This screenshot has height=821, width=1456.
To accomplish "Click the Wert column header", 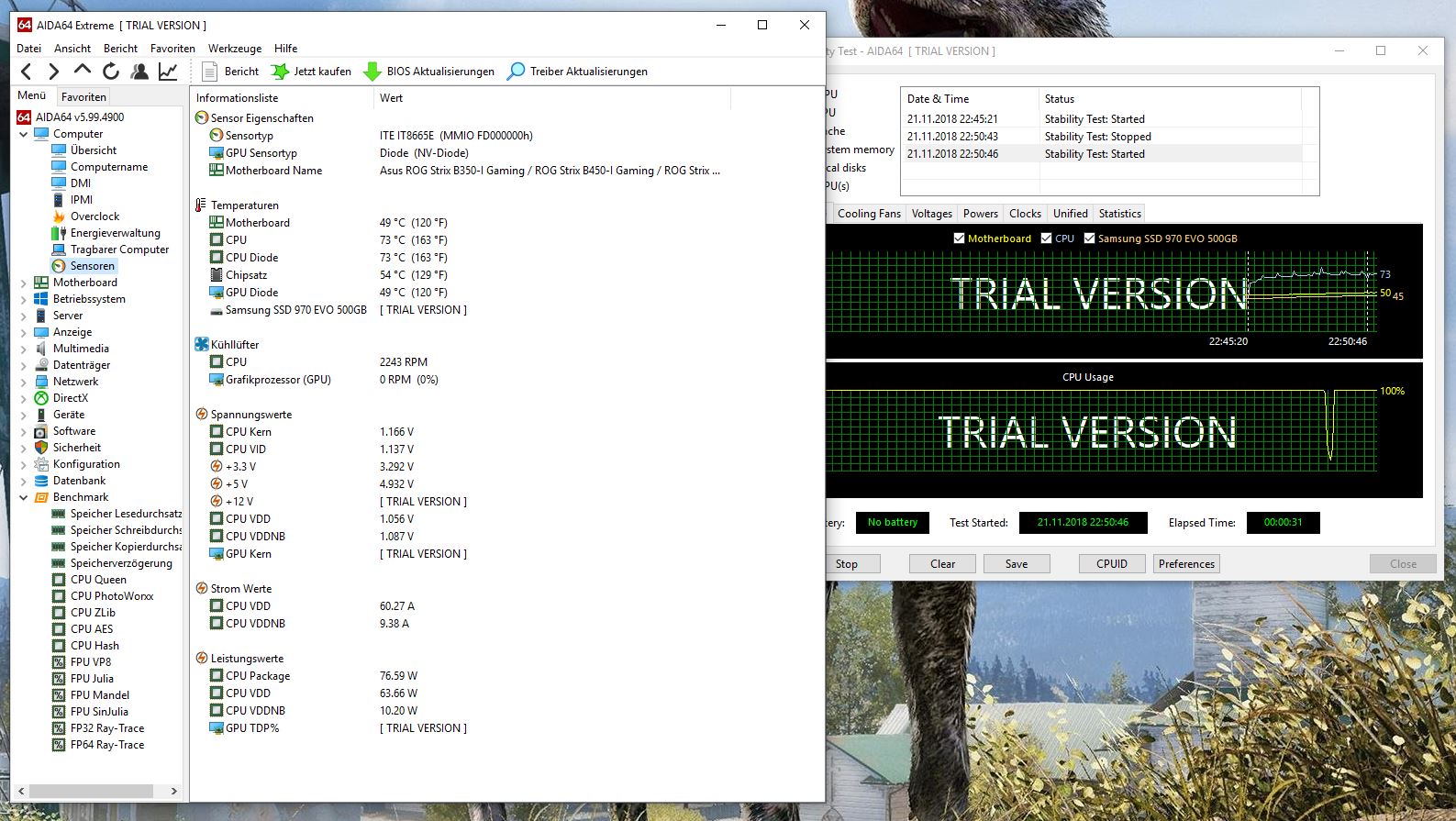I will [552, 98].
